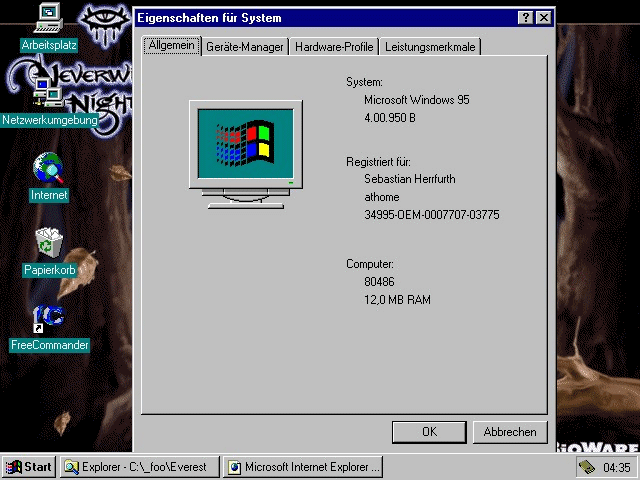
Task: Click the 'athome' organization text
Action: point(382,197)
